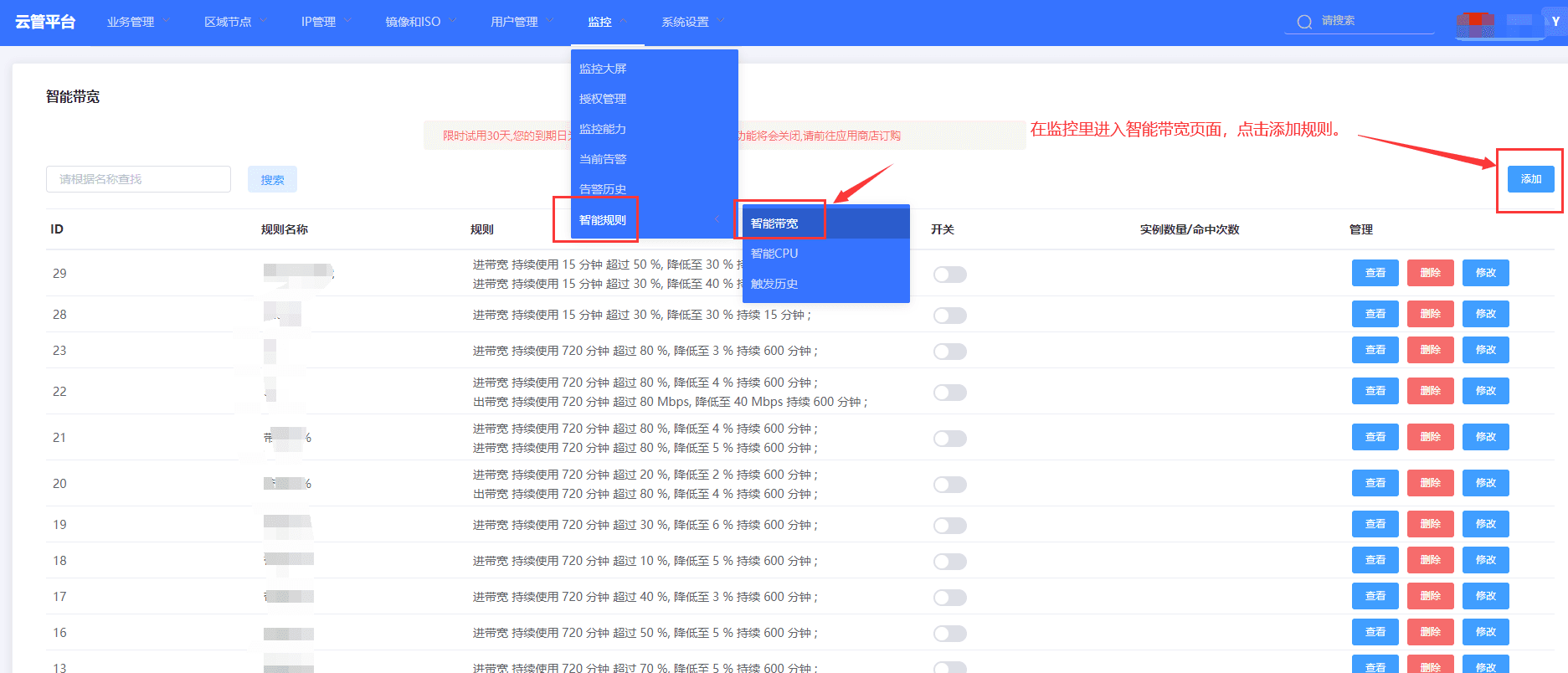
Task: Click the 管理 column header
Action: [1361, 229]
